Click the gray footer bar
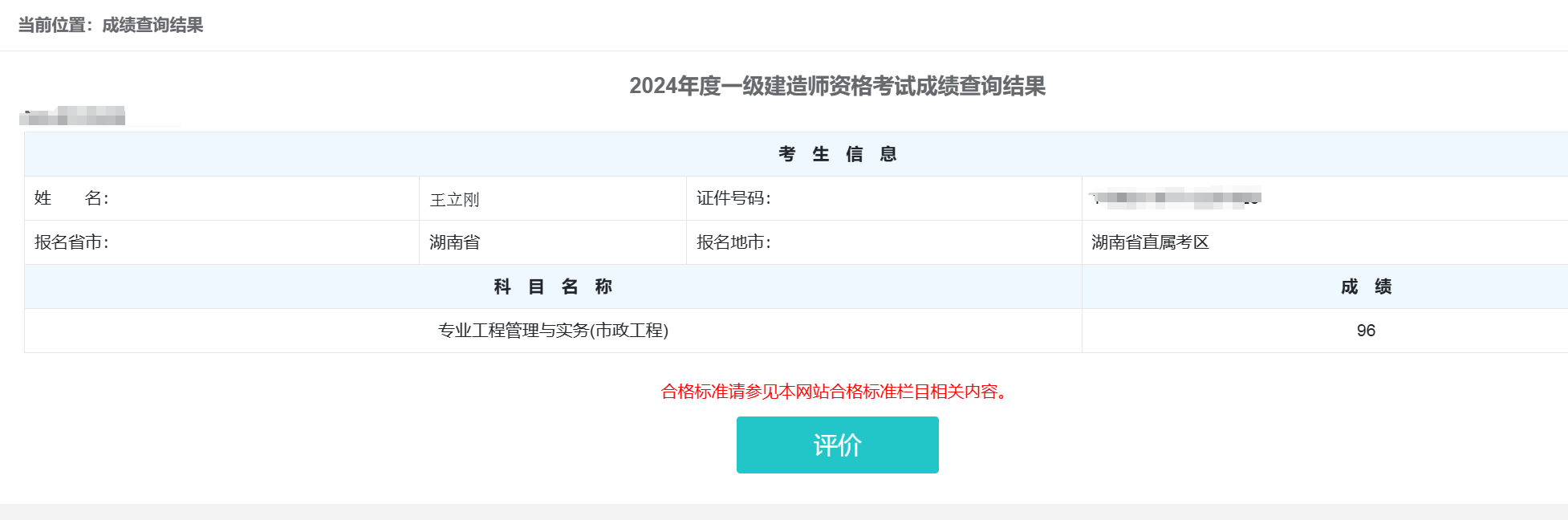The width and height of the screenshot is (1568, 520). (x=784, y=512)
